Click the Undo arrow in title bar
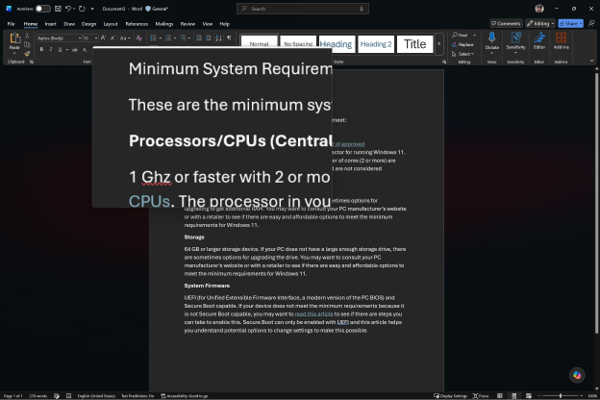The image size is (600, 400). 68,8
